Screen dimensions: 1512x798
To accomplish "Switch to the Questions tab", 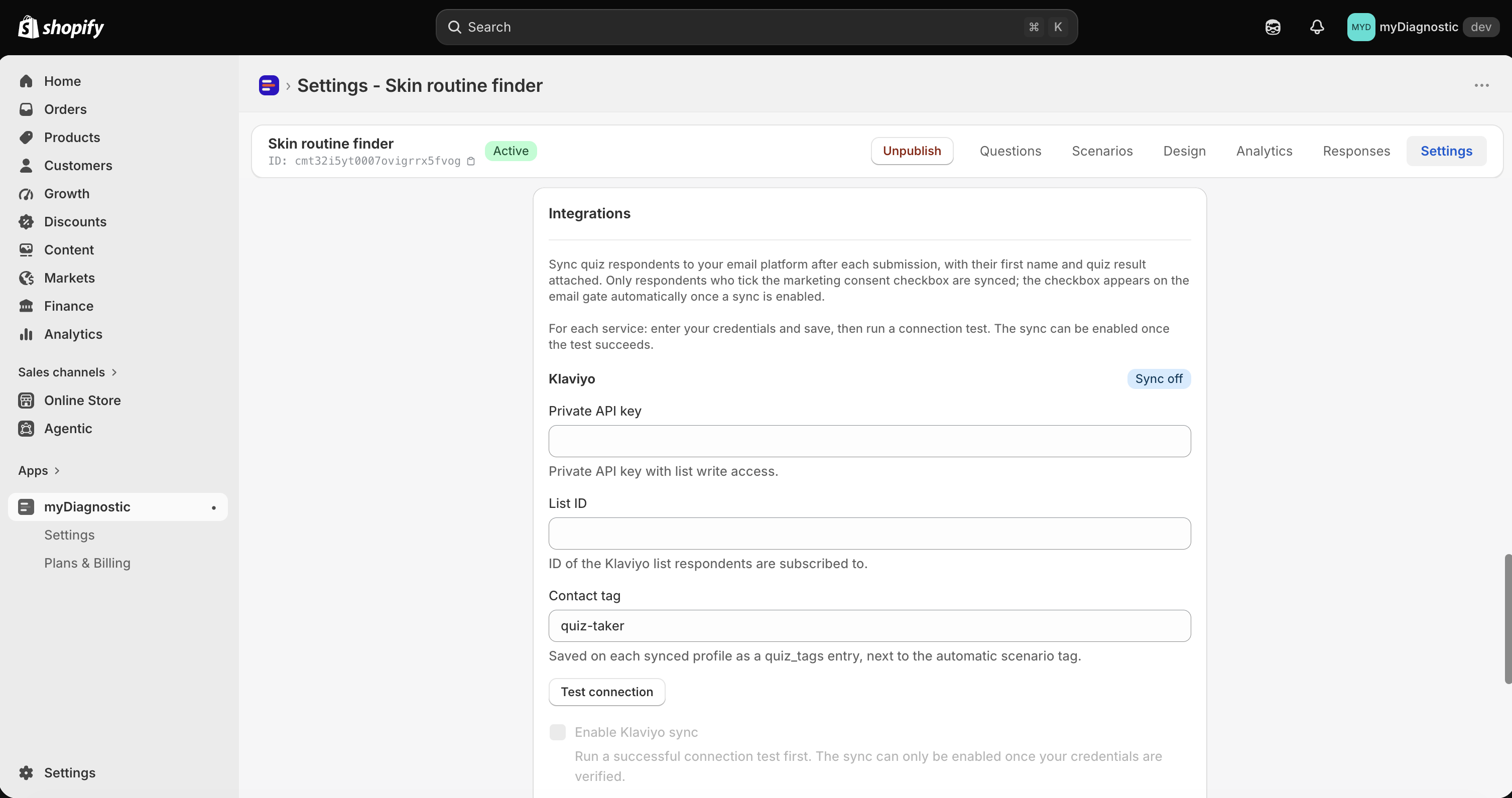I will pyautogui.click(x=1010, y=152).
